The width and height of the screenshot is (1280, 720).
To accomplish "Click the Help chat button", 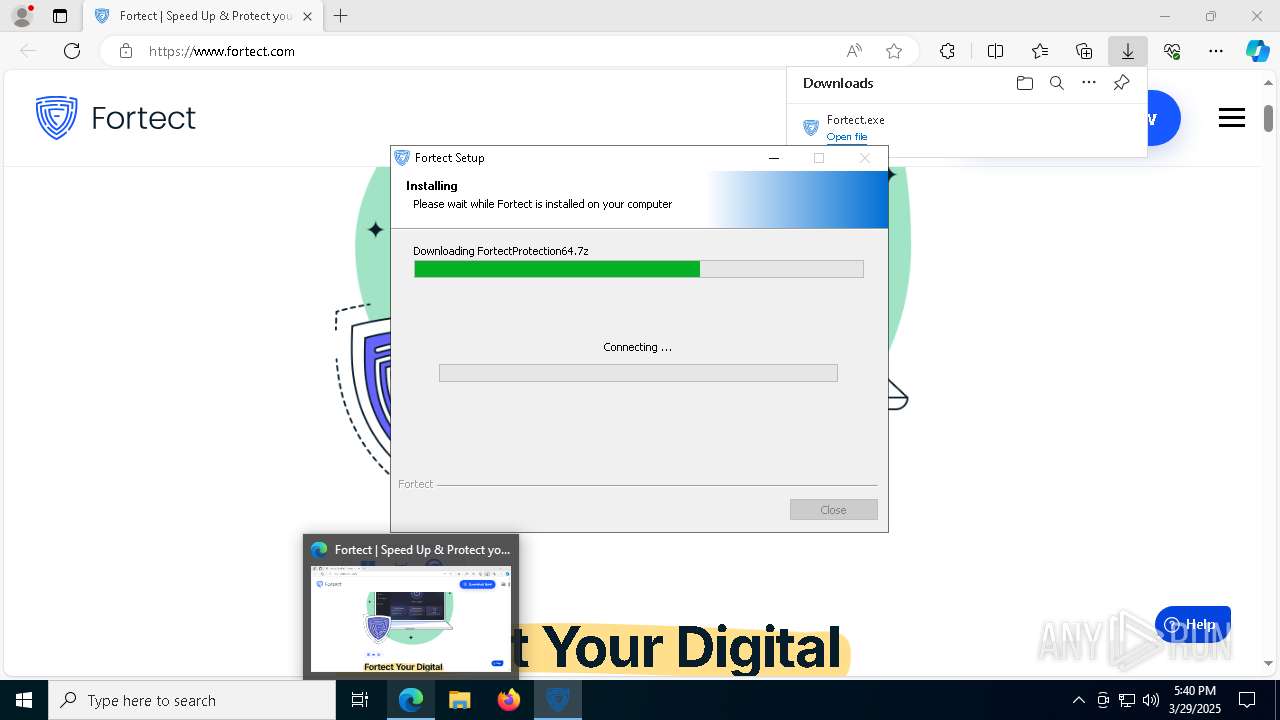I will 1193,624.
